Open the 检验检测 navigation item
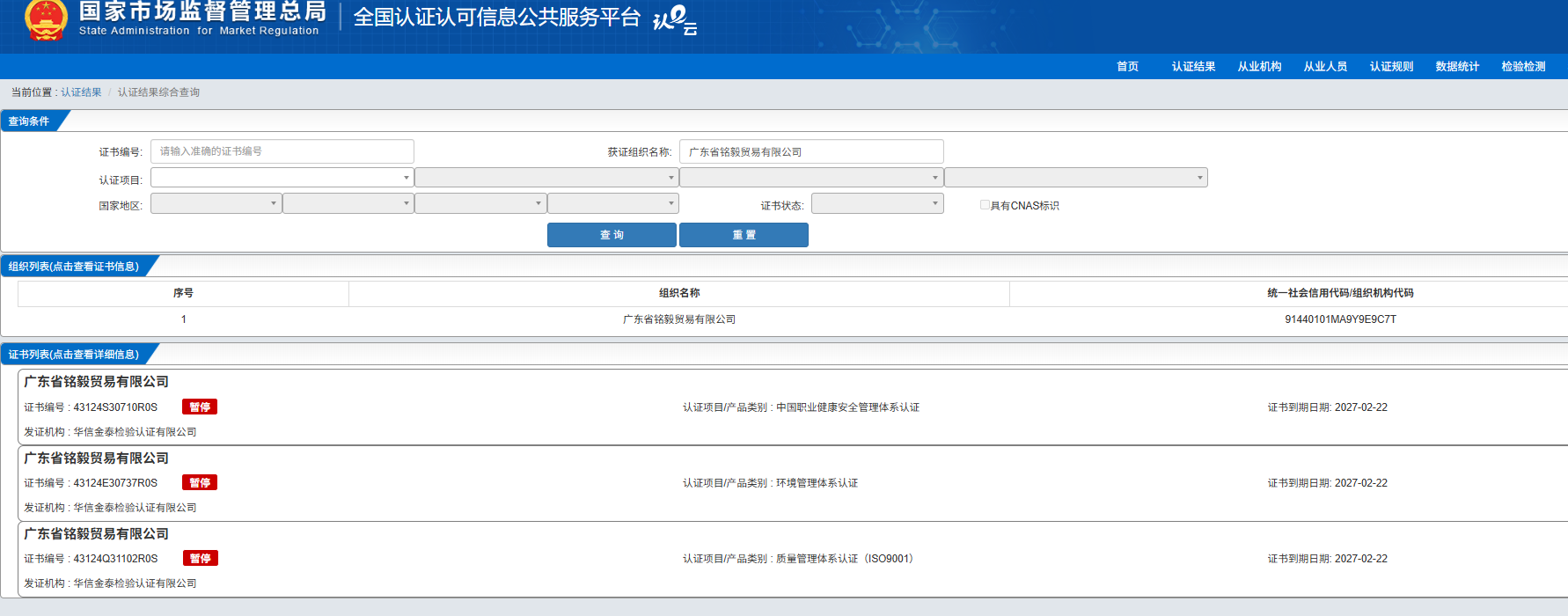The height and width of the screenshot is (616, 1568). (1523, 67)
